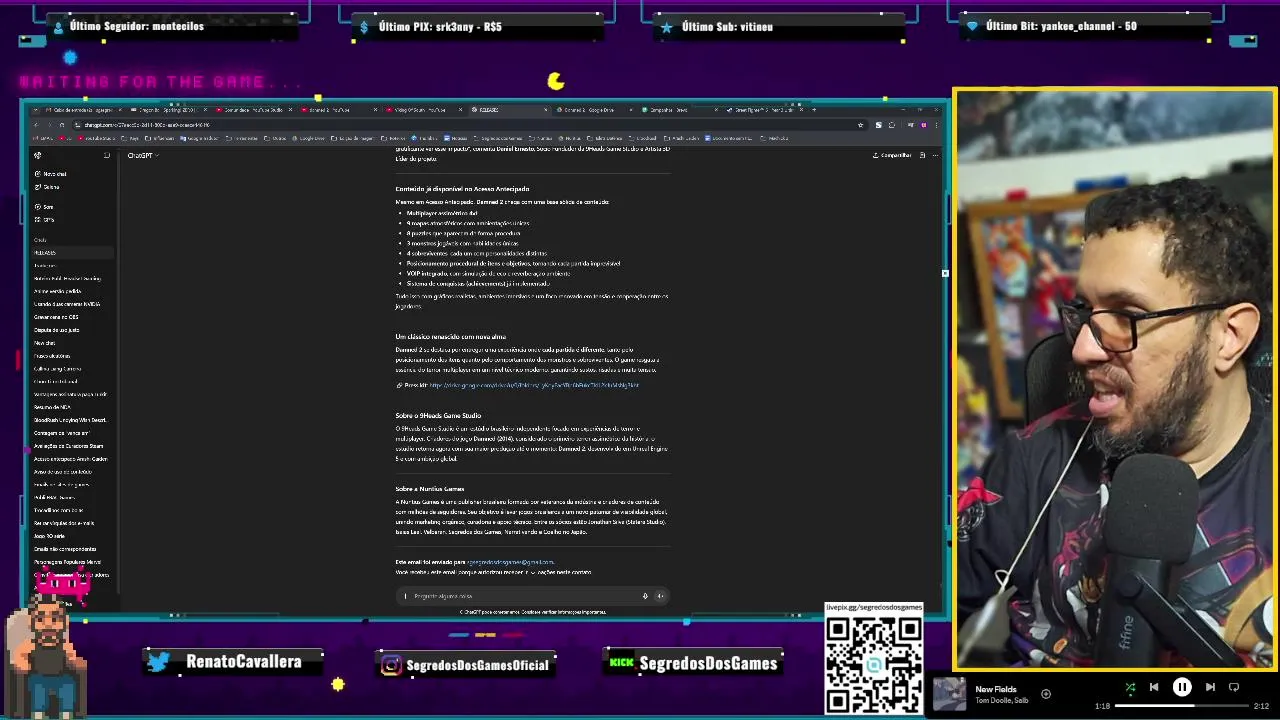Viewport: 1280px width, 720px height.
Task: Open the 'BloodRush Undying Wish' chat
Action: click(x=70, y=420)
